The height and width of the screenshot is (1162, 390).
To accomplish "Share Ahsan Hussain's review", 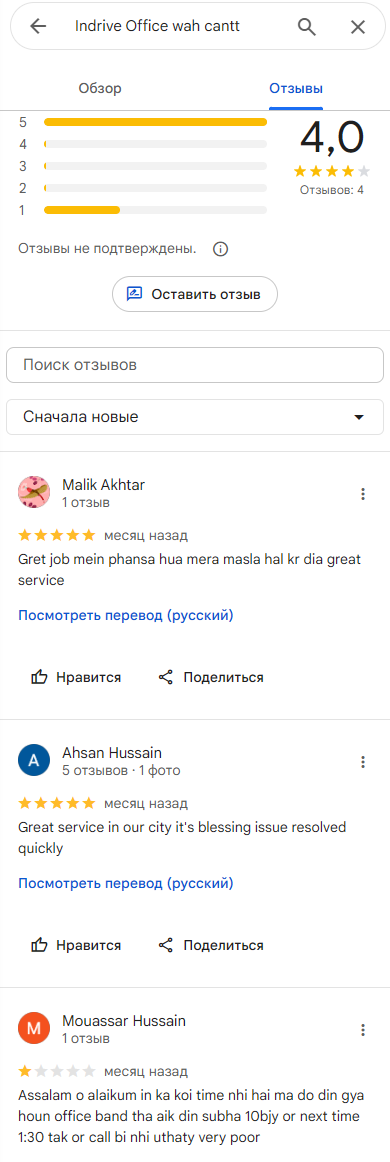I will point(211,945).
